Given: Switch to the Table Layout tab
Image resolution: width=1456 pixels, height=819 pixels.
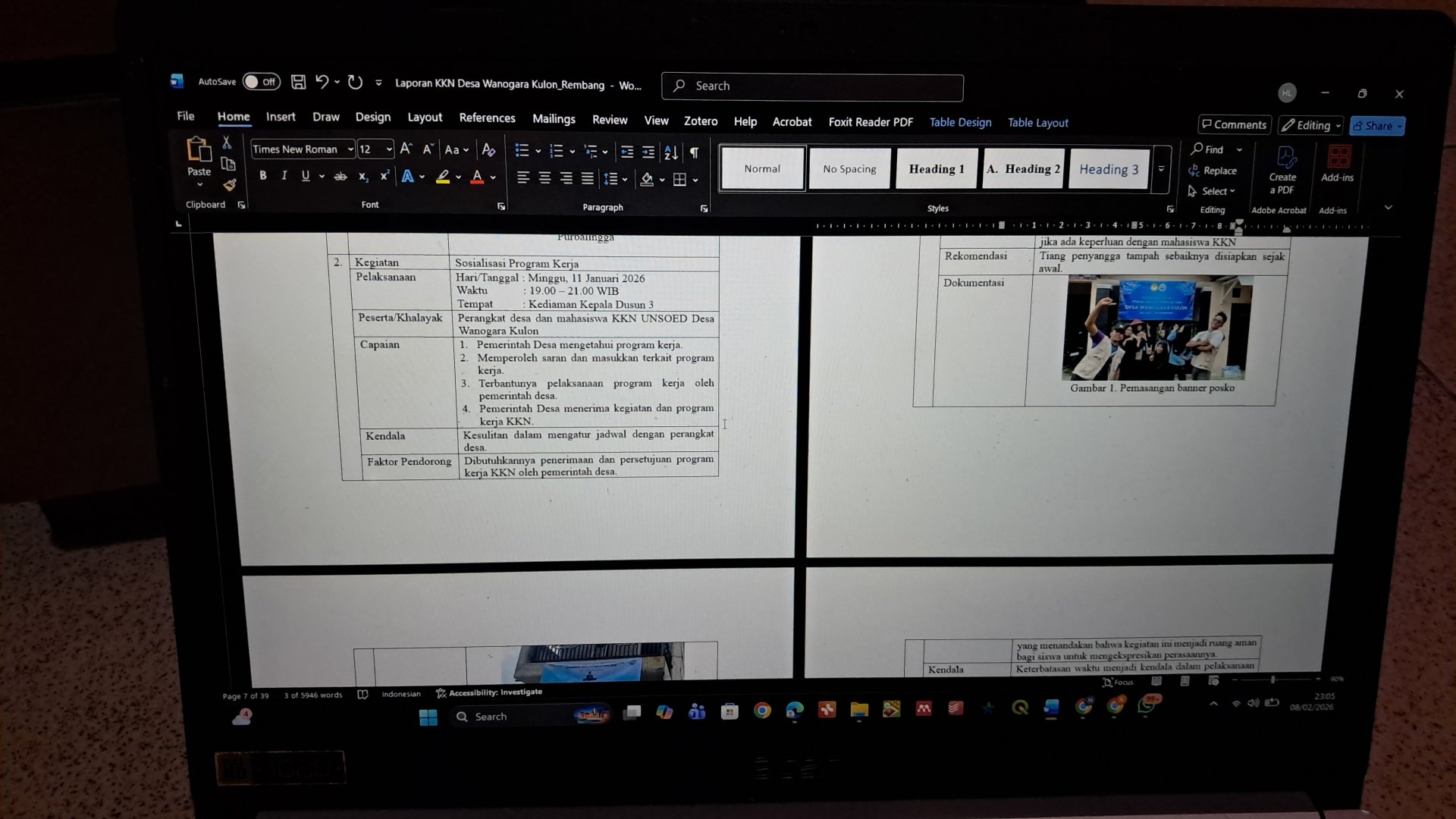Looking at the screenshot, I should pos(1037,123).
